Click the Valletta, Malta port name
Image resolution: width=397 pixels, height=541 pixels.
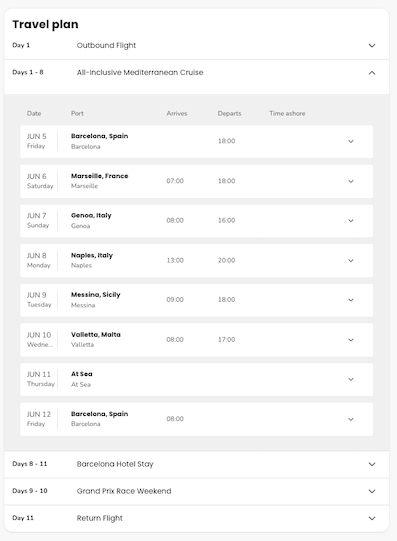[x=96, y=335]
